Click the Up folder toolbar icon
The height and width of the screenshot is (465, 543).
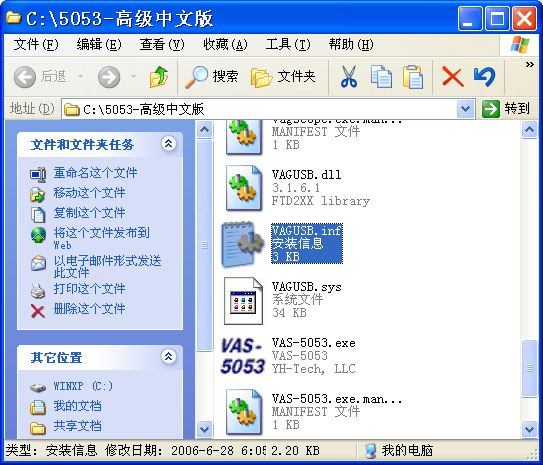click(159, 77)
